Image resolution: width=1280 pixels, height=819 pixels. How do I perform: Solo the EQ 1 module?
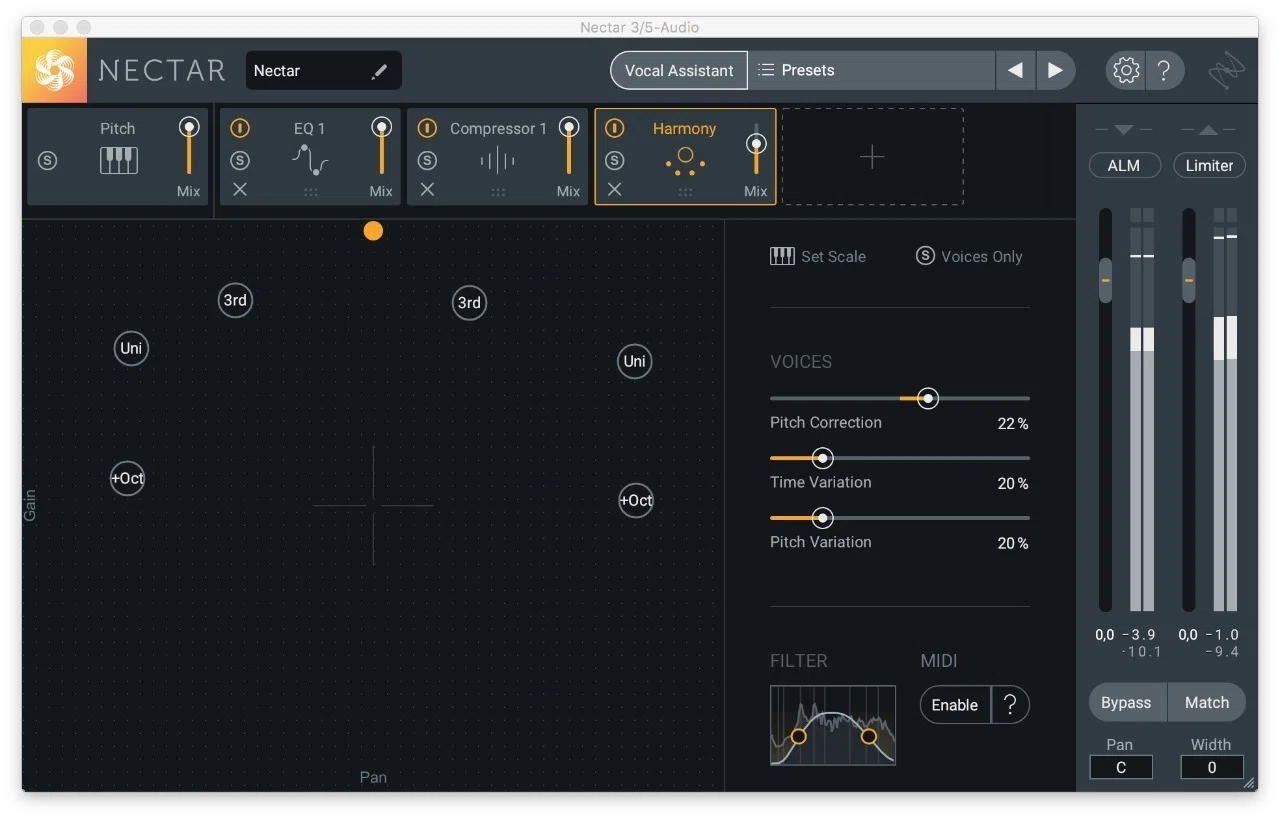pos(240,160)
